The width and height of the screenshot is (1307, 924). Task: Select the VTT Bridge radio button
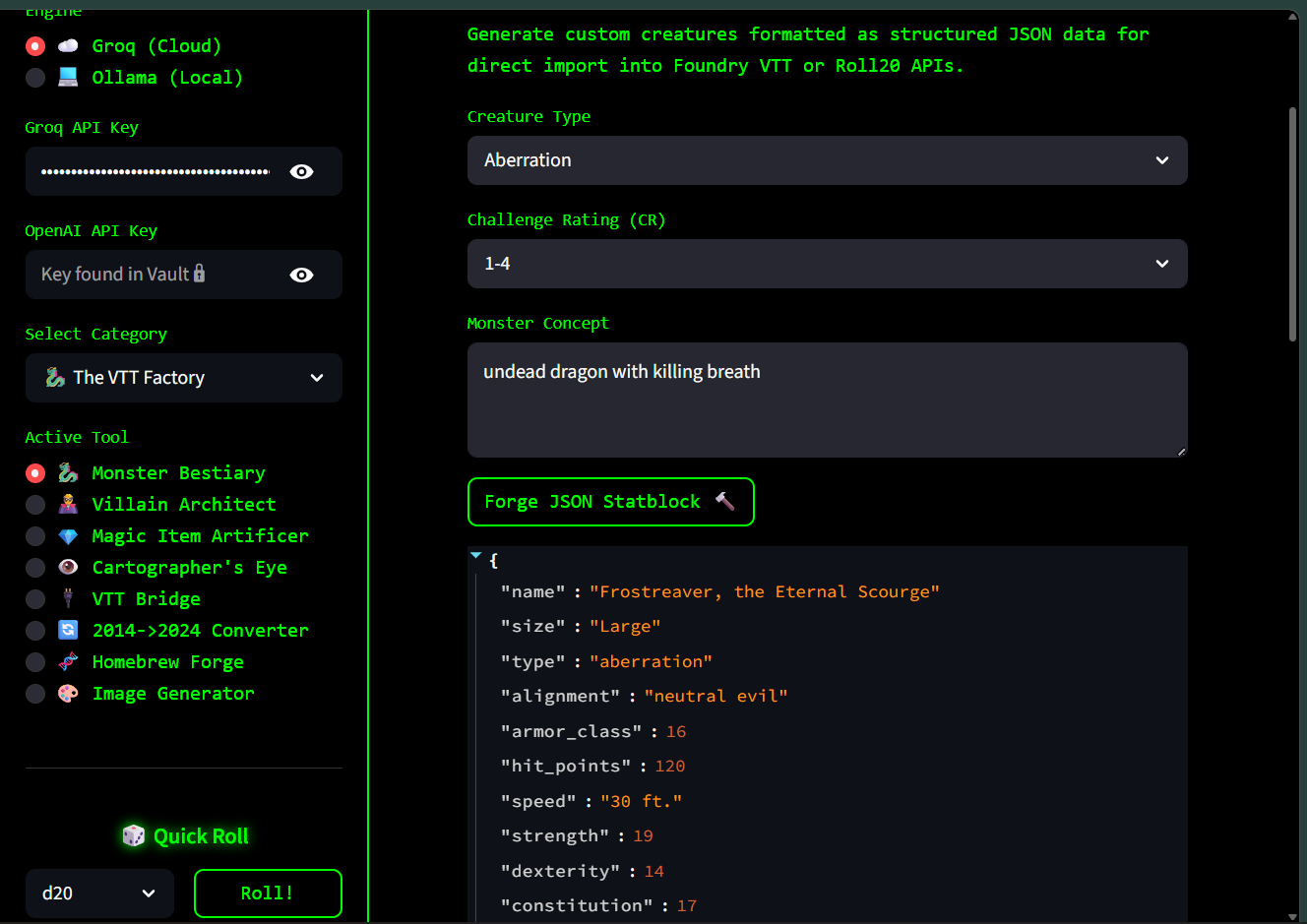(x=35, y=599)
